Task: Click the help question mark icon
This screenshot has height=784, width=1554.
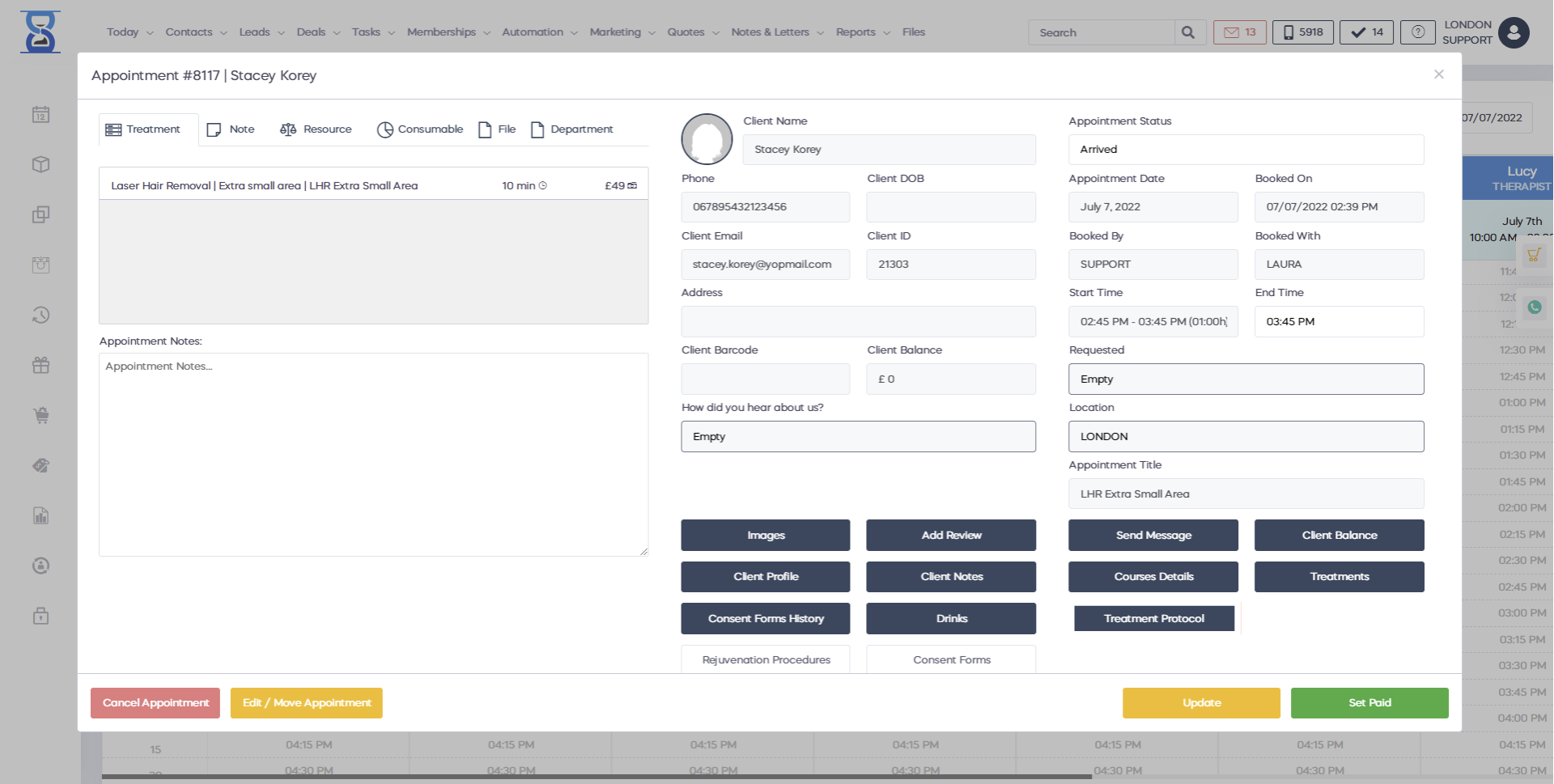Action: pyautogui.click(x=1417, y=32)
